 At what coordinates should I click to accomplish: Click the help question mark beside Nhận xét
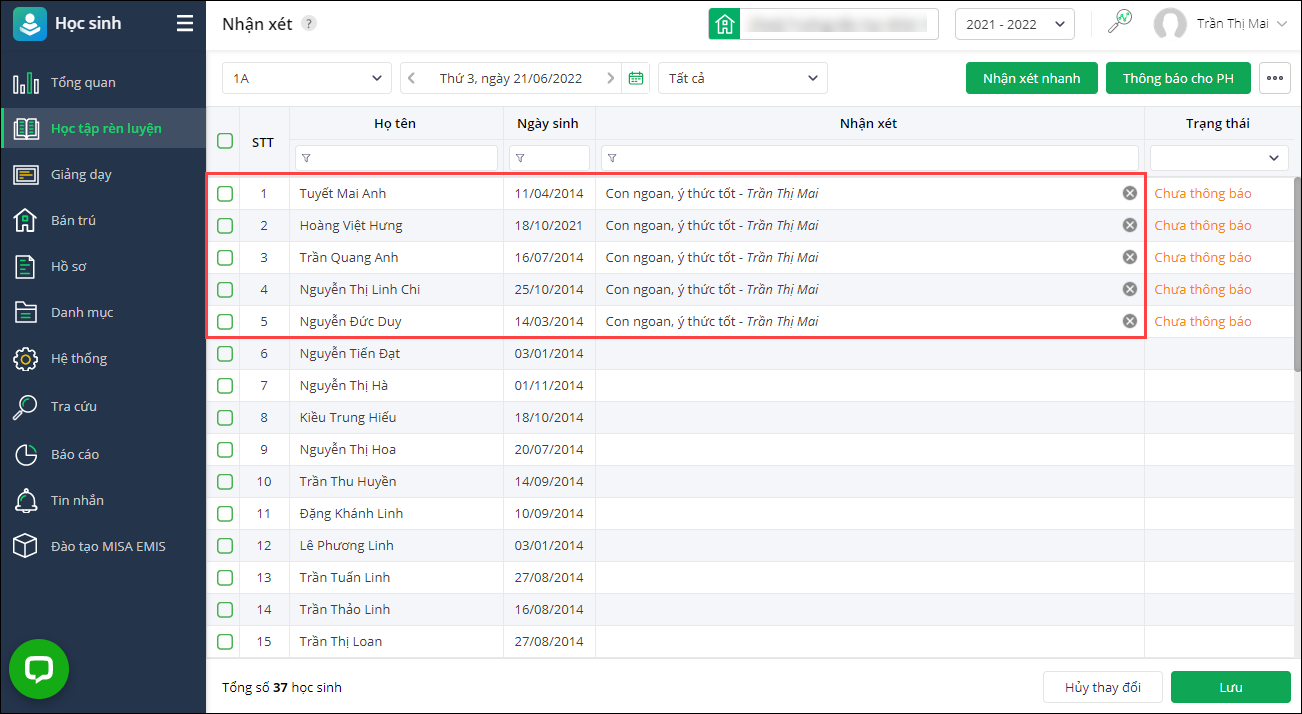pos(309,23)
